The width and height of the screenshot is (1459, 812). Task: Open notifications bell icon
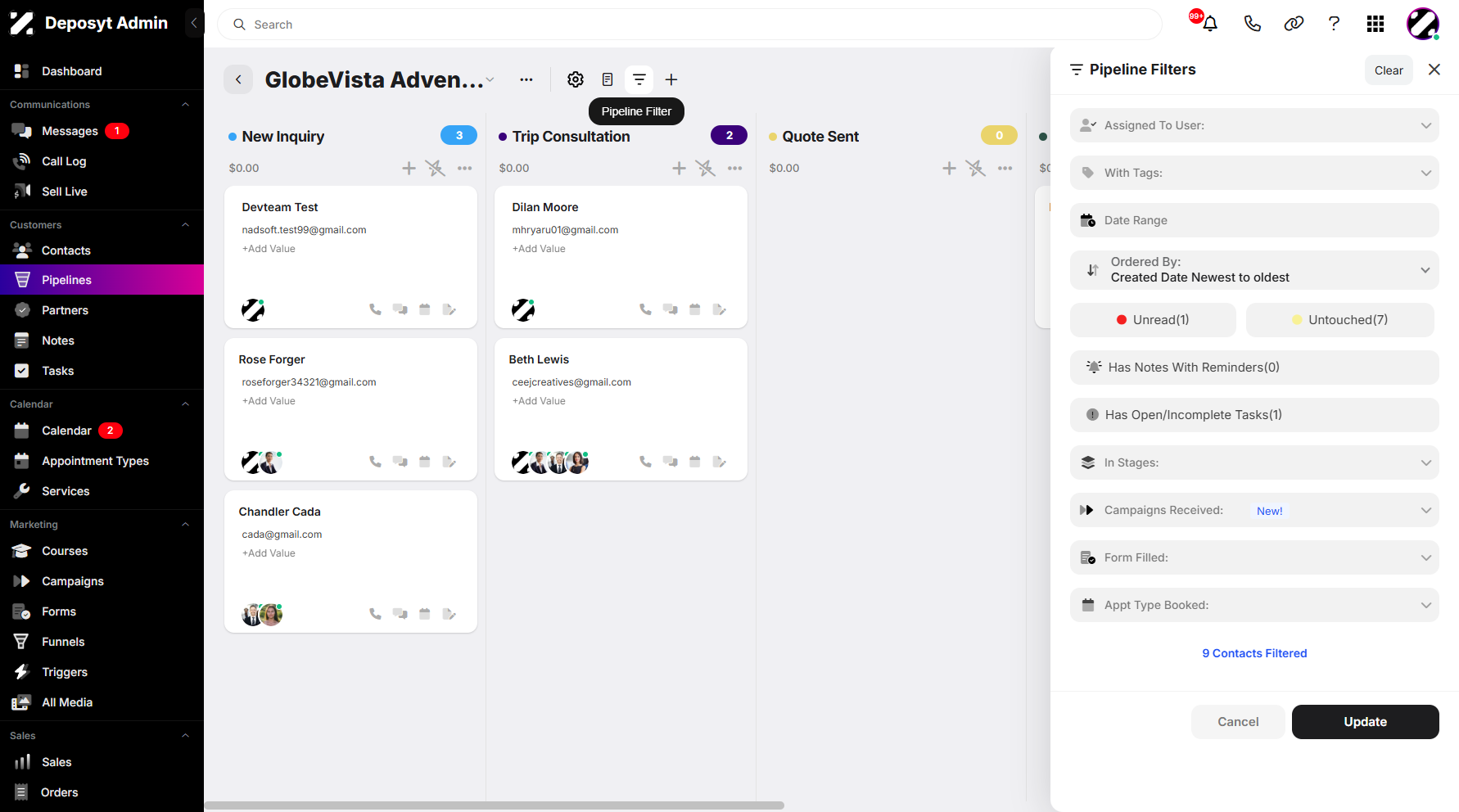1209,24
